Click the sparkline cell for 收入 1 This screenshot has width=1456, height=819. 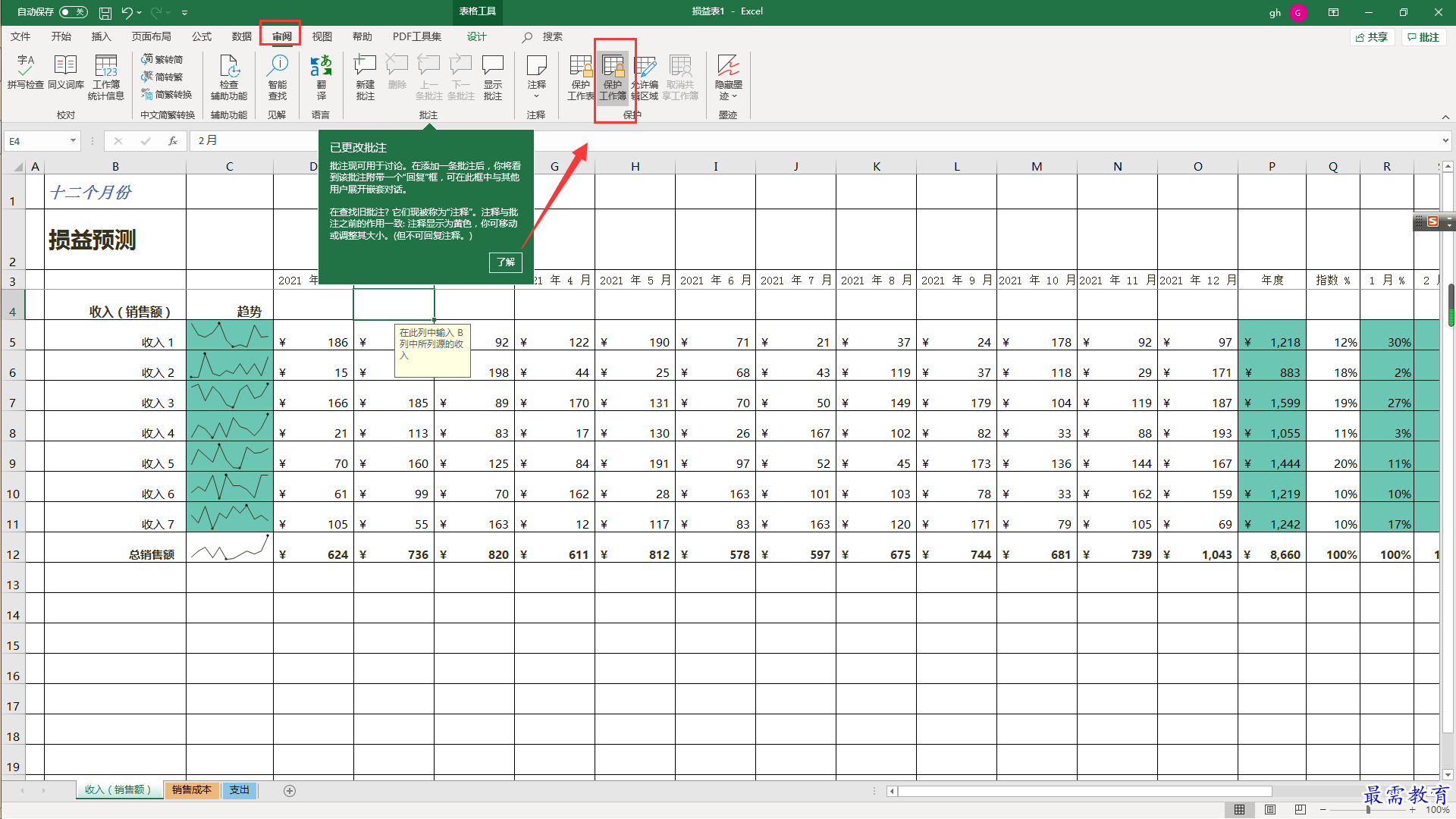click(x=229, y=334)
